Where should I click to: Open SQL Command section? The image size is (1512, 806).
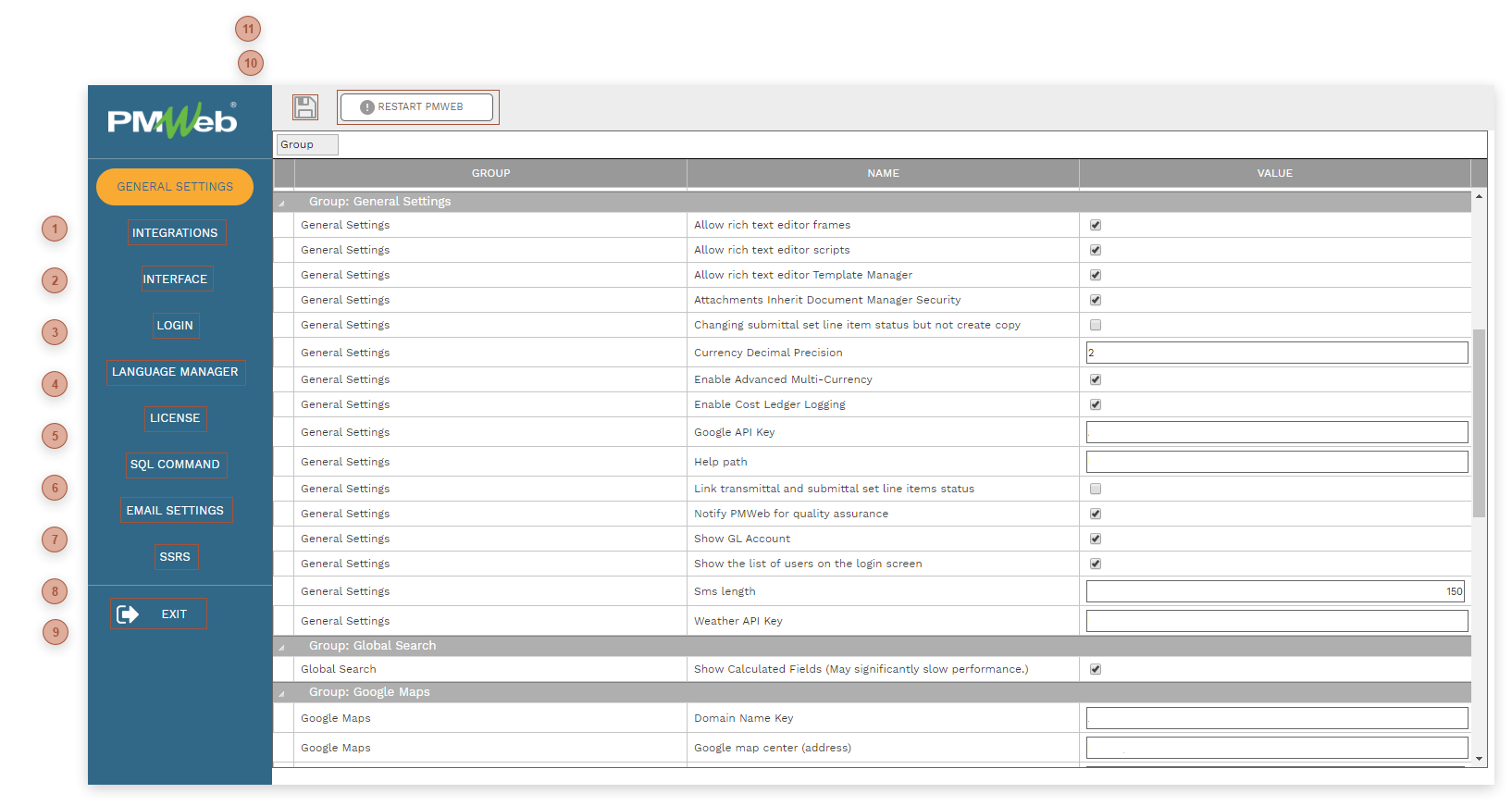[175, 465]
